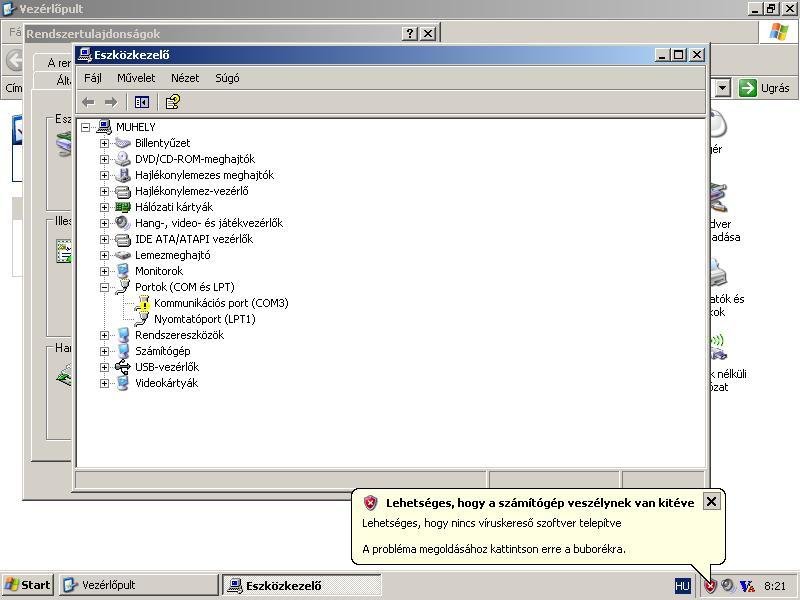Click the Start button
Viewport: 800px width, 600px height.
(x=27, y=585)
